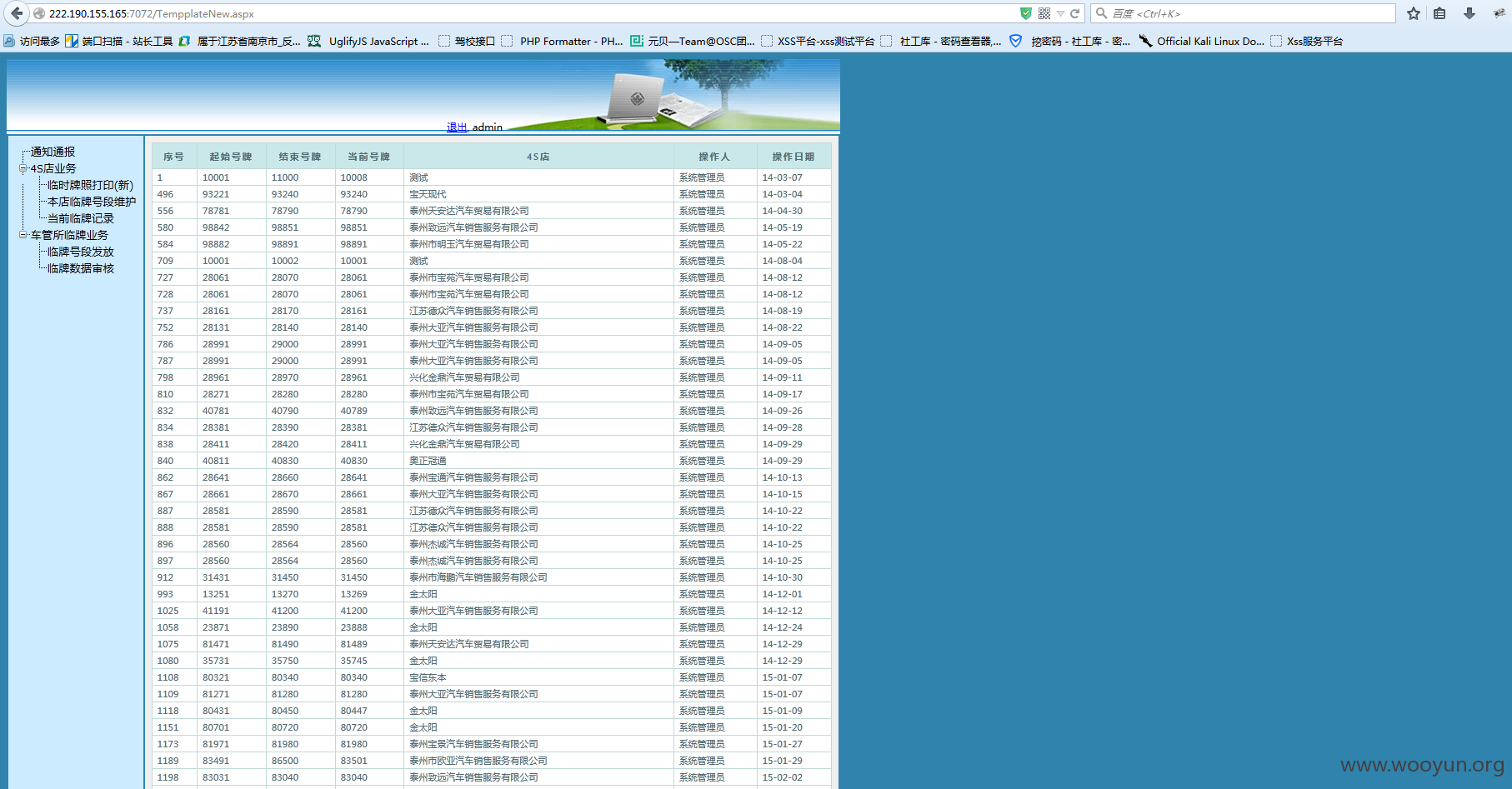Click 宝信东本 in row 1108
Image resolution: width=1512 pixels, height=789 pixels.
pos(428,677)
